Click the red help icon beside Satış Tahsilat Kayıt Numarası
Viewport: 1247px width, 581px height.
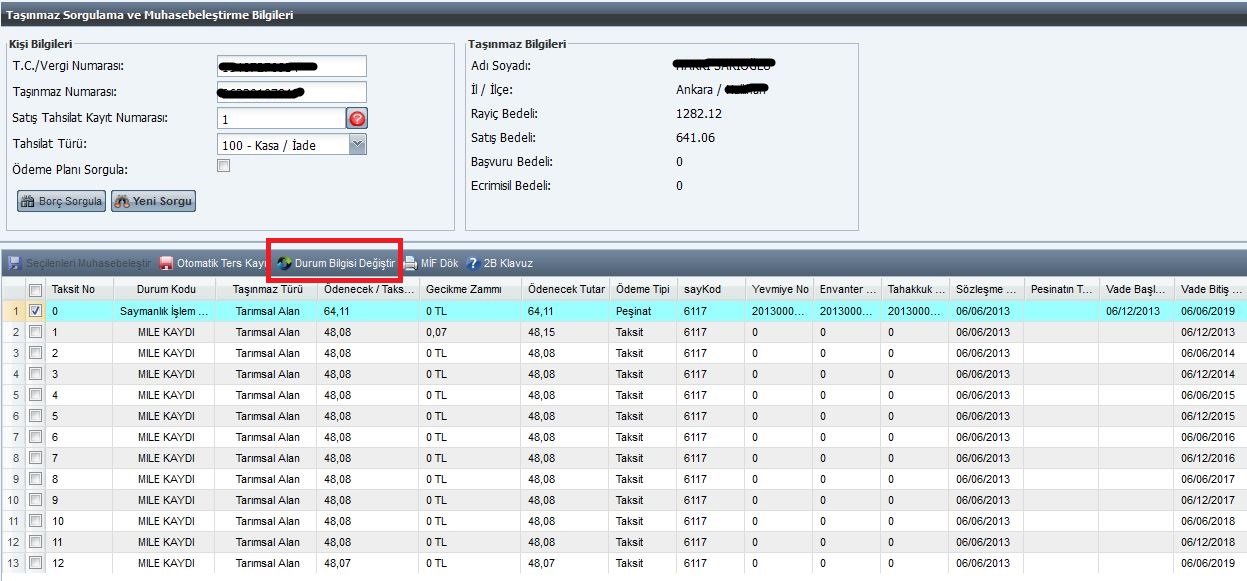357,118
